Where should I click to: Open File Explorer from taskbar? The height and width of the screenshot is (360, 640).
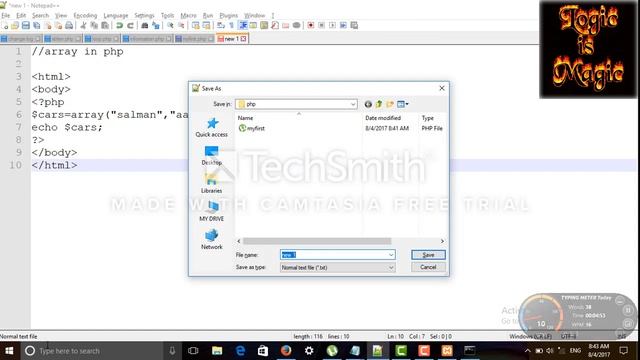click(217, 351)
